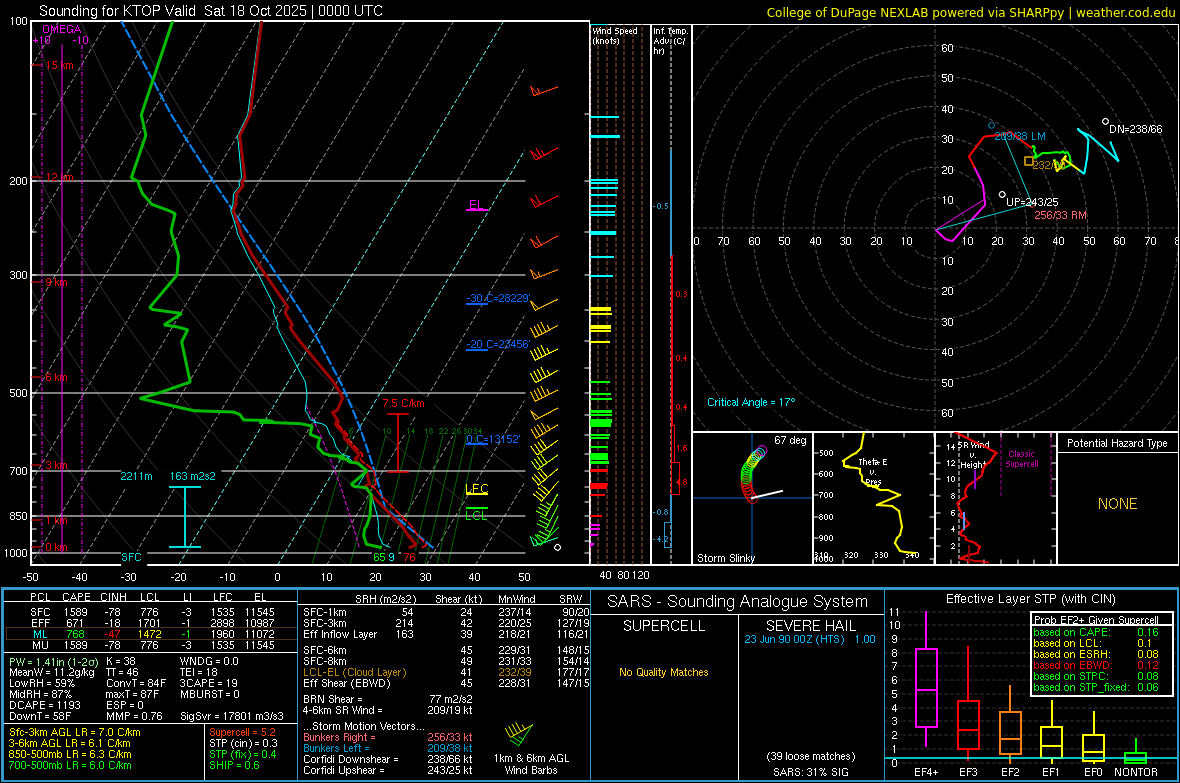Click the 'Eff Shear (EBWD)' row label
Screen dimensions: 1180x783
(347, 683)
